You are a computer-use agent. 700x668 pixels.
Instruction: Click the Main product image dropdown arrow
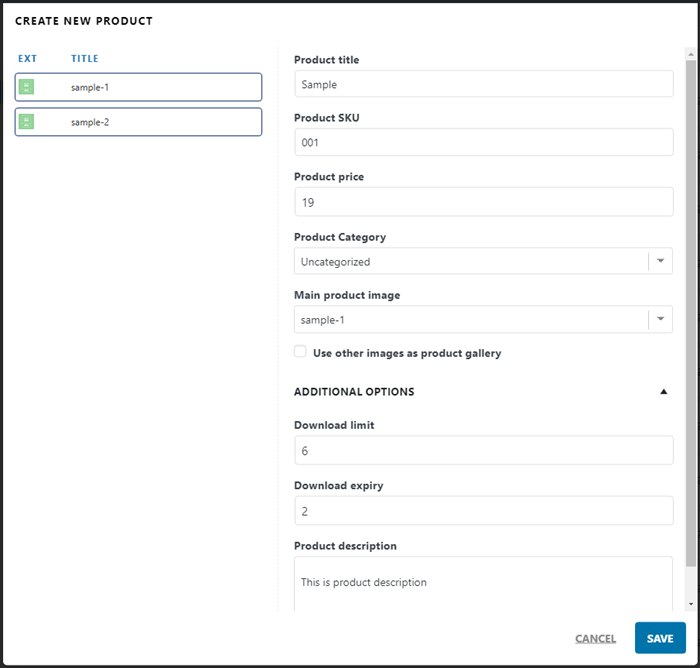pyautogui.click(x=660, y=320)
